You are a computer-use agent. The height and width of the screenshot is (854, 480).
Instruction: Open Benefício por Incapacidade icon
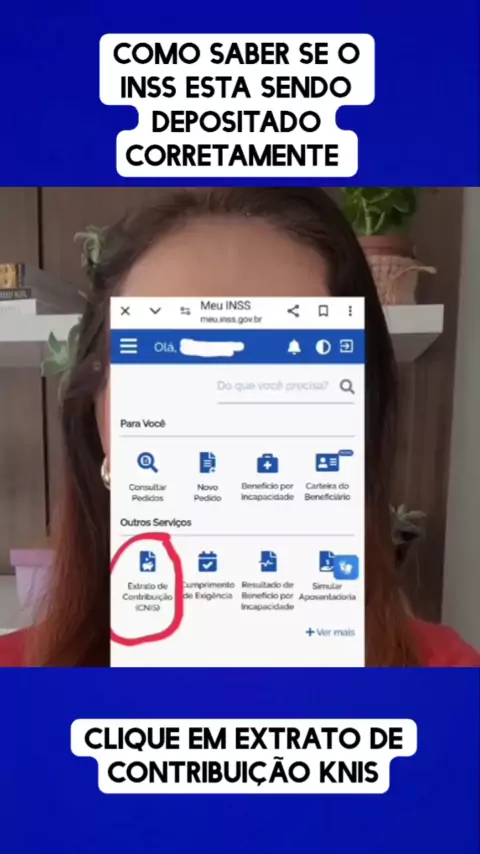tap(268, 463)
